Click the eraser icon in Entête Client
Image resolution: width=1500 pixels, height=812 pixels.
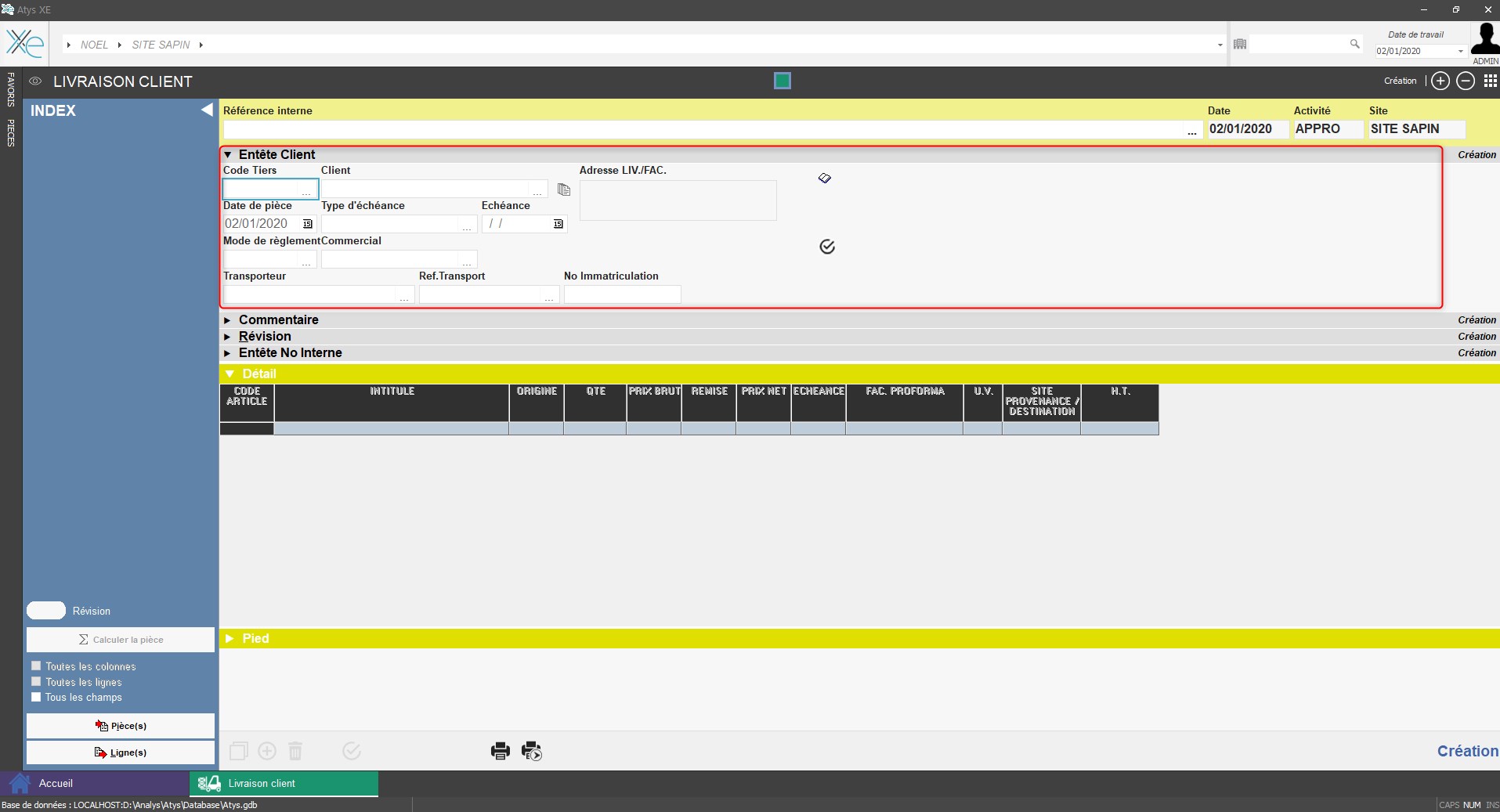[x=825, y=179]
